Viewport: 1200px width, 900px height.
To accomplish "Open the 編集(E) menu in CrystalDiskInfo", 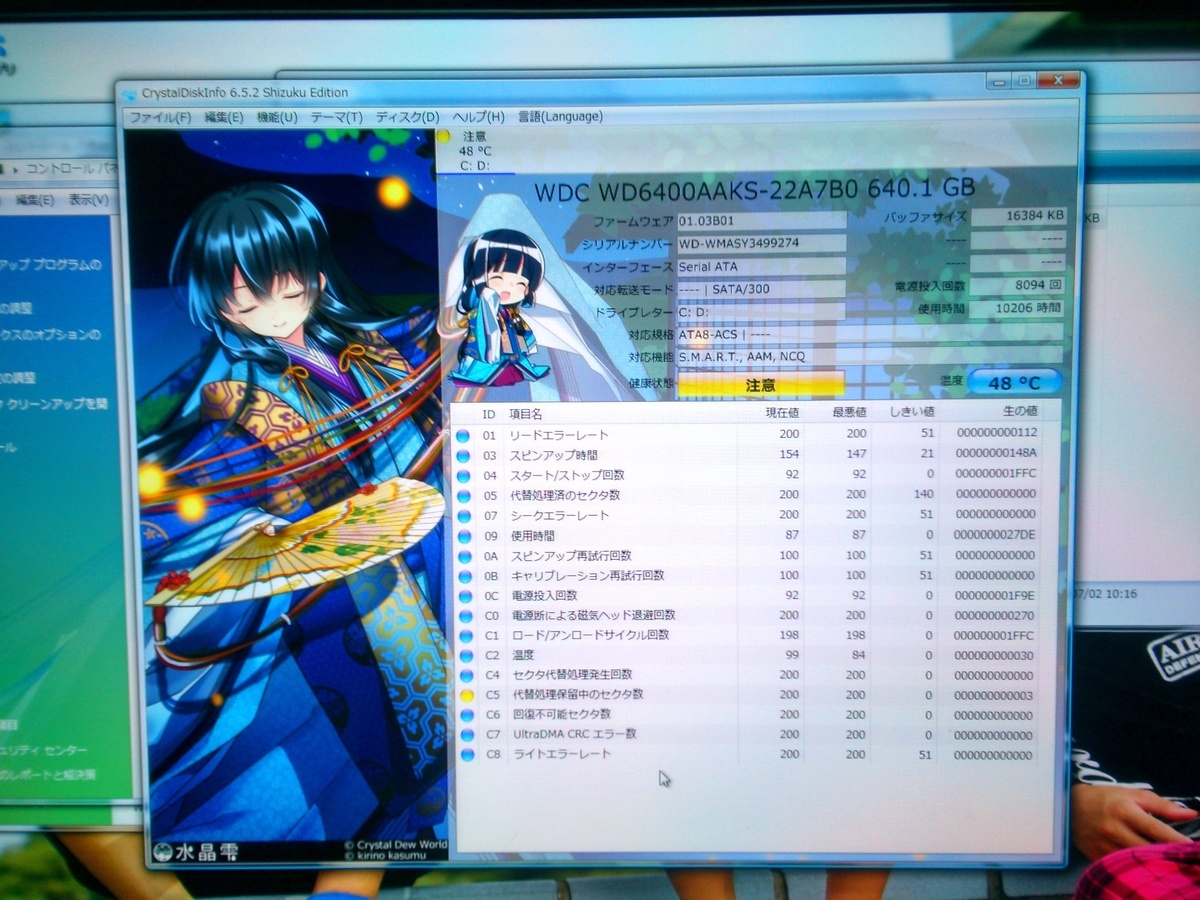I will 224,117.
